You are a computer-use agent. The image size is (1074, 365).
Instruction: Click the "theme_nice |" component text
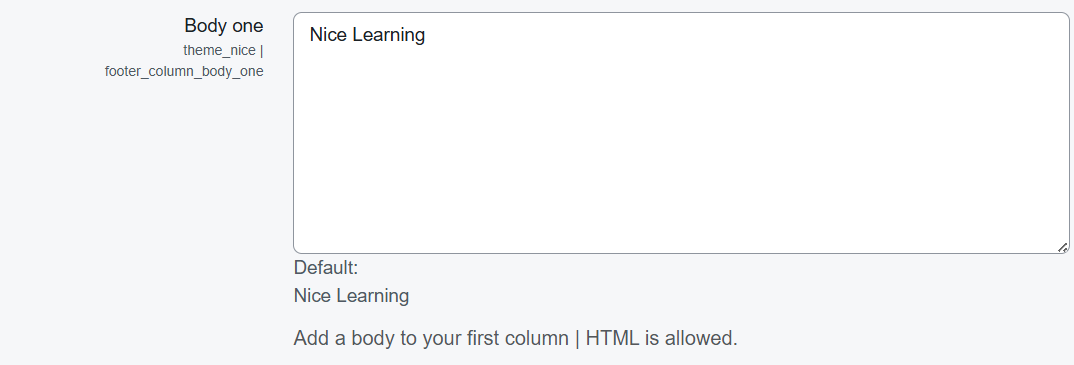[x=223, y=50]
